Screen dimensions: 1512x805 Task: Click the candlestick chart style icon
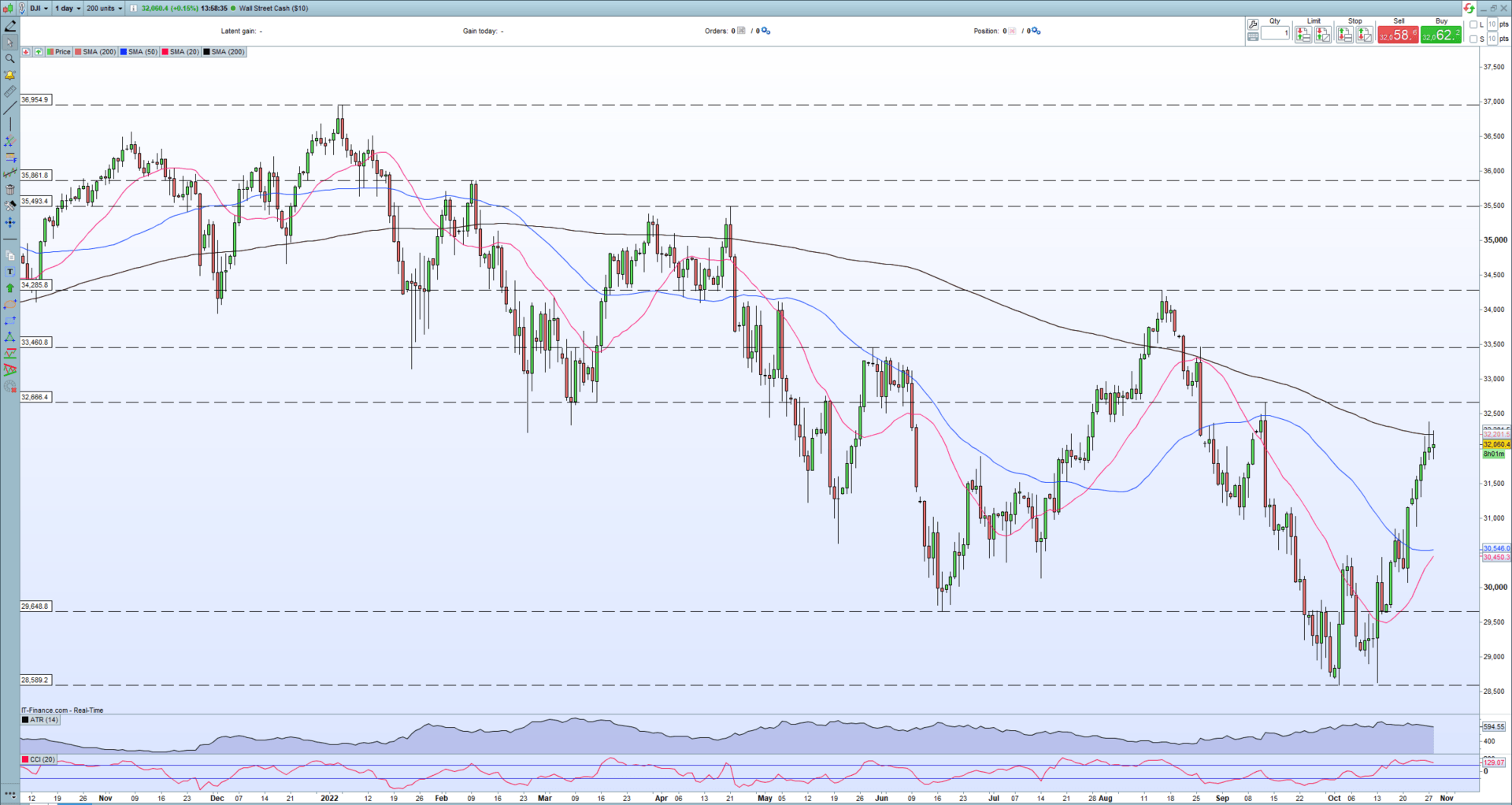(x=9, y=8)
